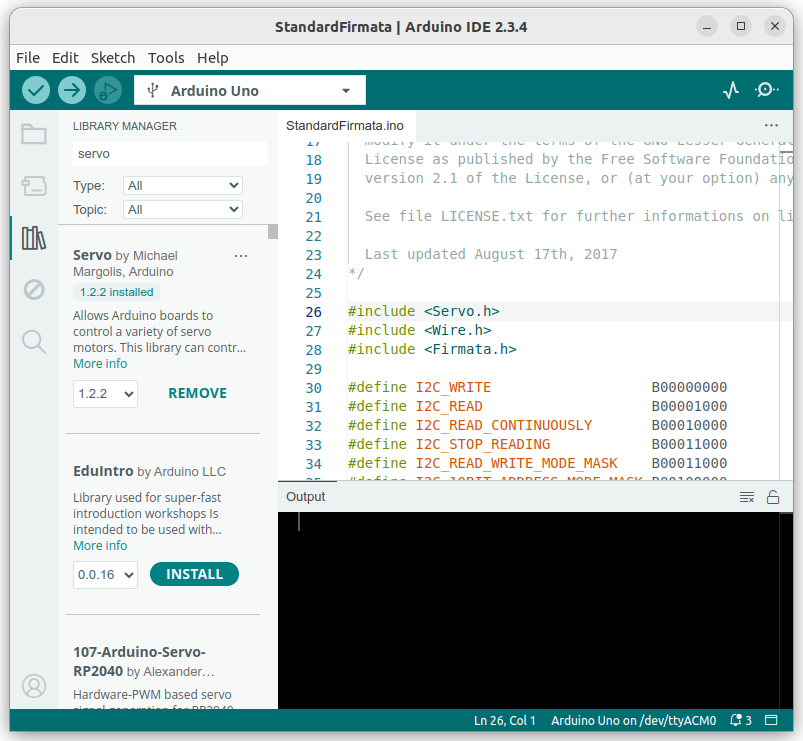Open Boards Manager from the sidebar
Viewport: 803px width, 741px height.
click(34, 186)
